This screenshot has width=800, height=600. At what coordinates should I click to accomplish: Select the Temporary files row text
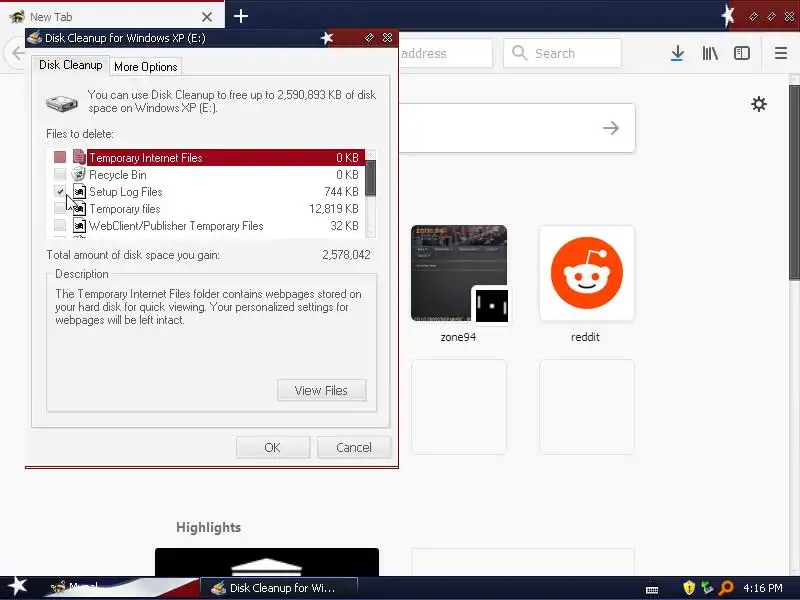(x=124, y=209)
